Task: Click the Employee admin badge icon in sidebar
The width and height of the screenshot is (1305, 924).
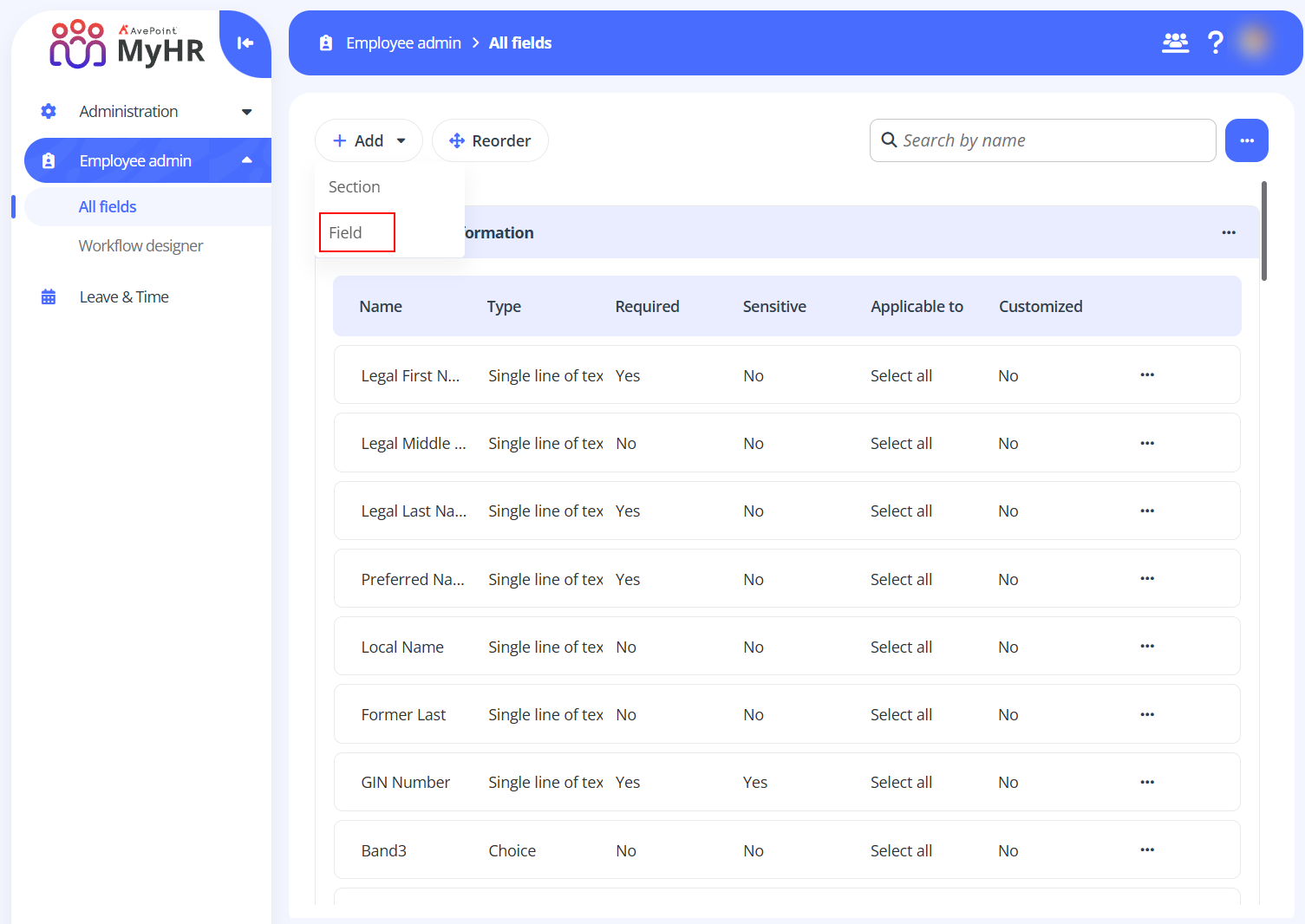Action: tap(49, 160)
